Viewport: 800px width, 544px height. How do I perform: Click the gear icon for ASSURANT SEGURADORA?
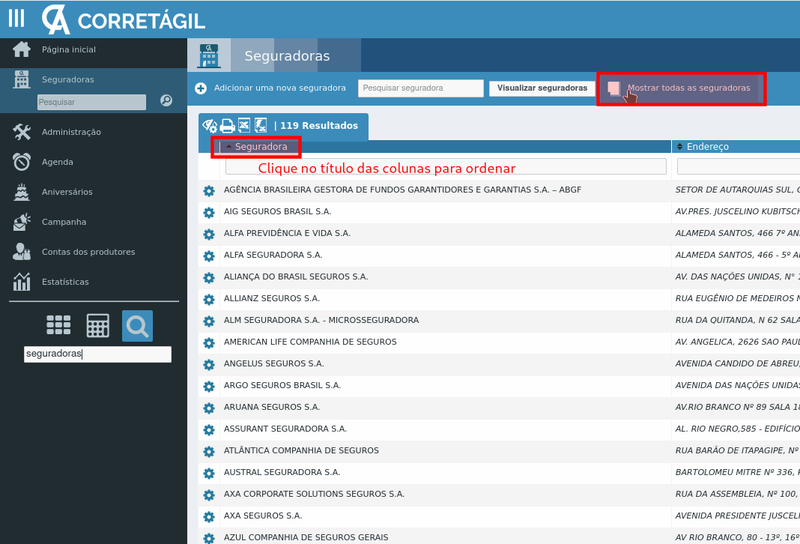tap(209, 430)
